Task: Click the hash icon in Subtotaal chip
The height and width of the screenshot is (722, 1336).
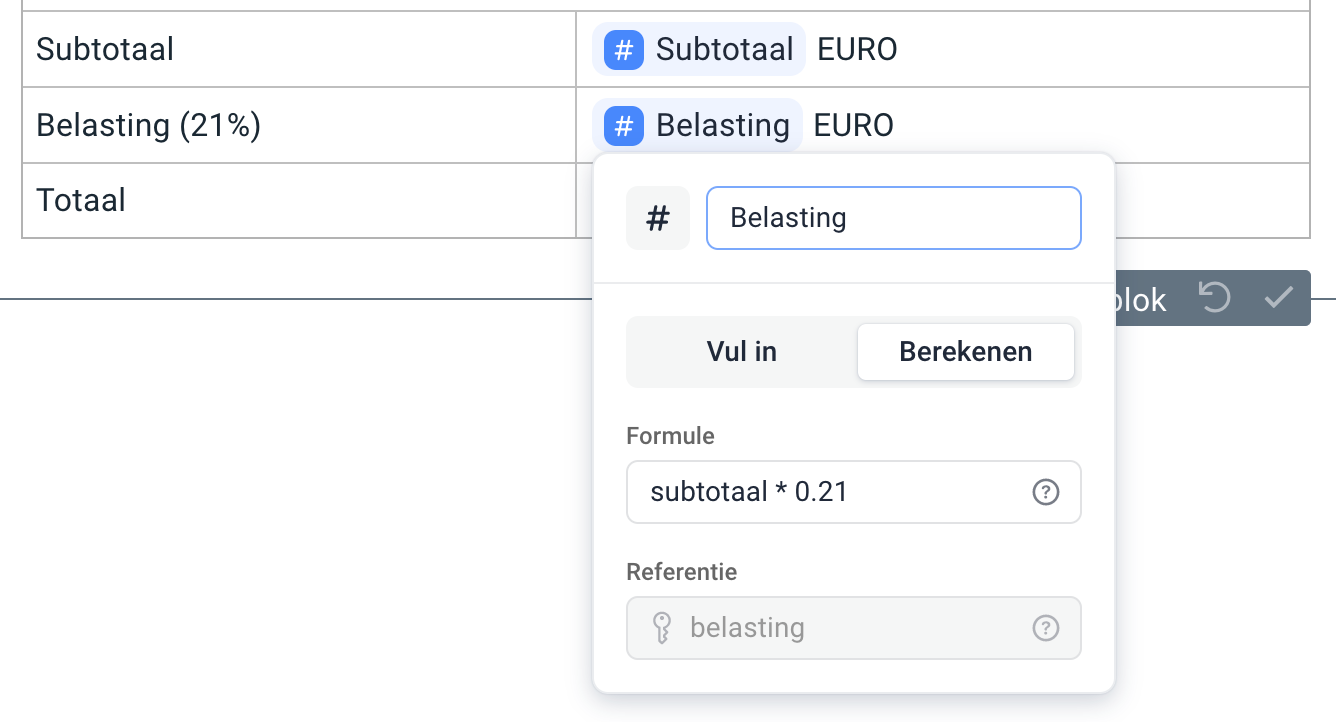Action: [x=623, y=49]
